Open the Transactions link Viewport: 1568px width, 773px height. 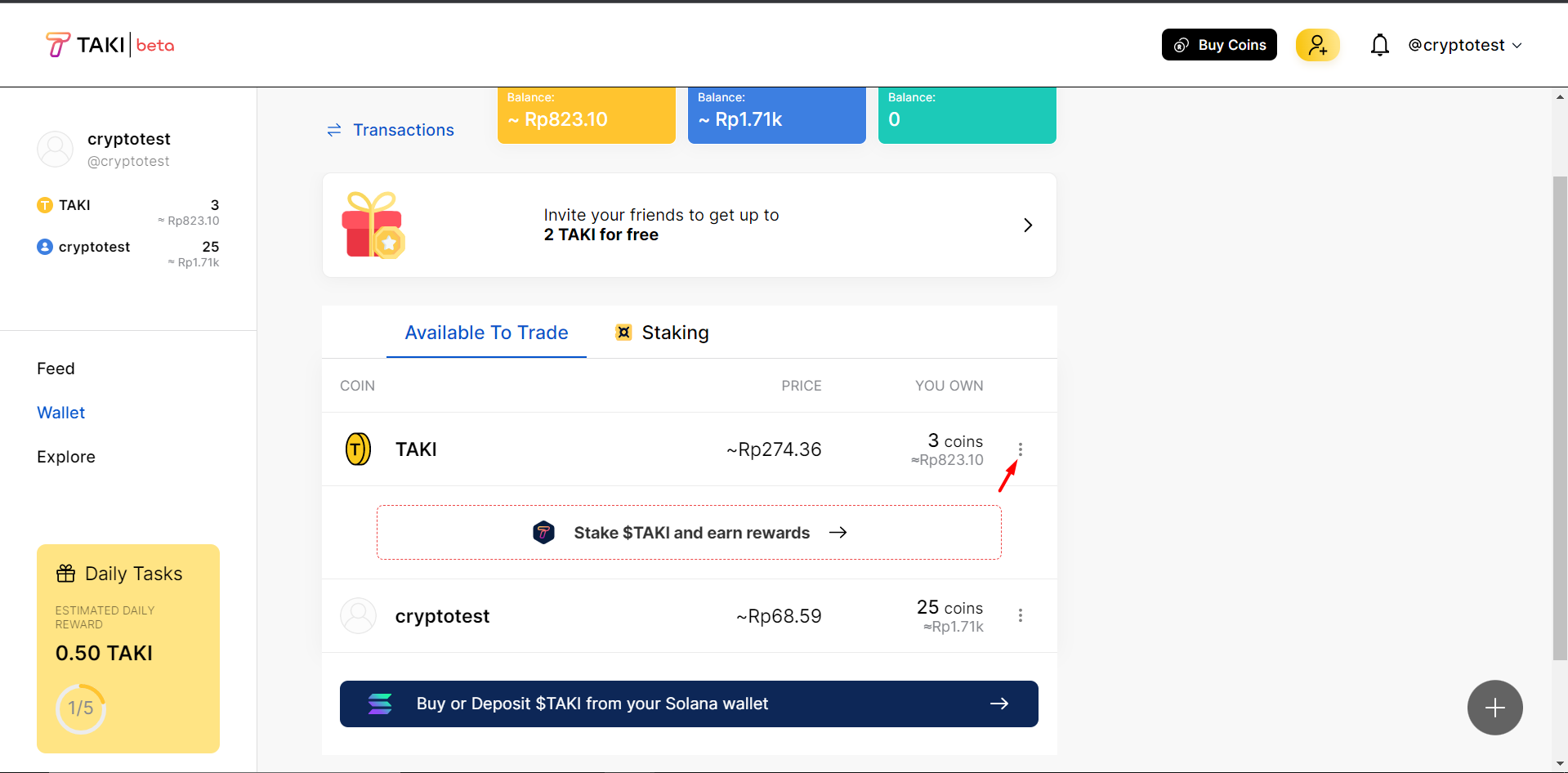pos(391,130)
